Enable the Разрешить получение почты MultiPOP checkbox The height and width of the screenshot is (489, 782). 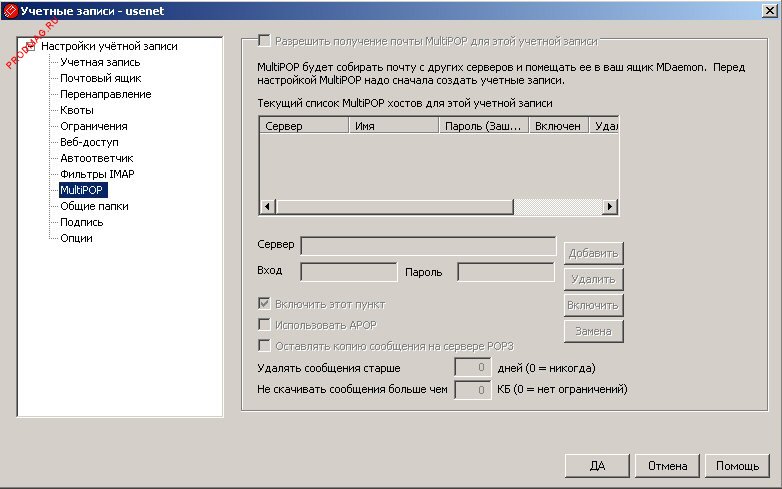coord(265,41)
